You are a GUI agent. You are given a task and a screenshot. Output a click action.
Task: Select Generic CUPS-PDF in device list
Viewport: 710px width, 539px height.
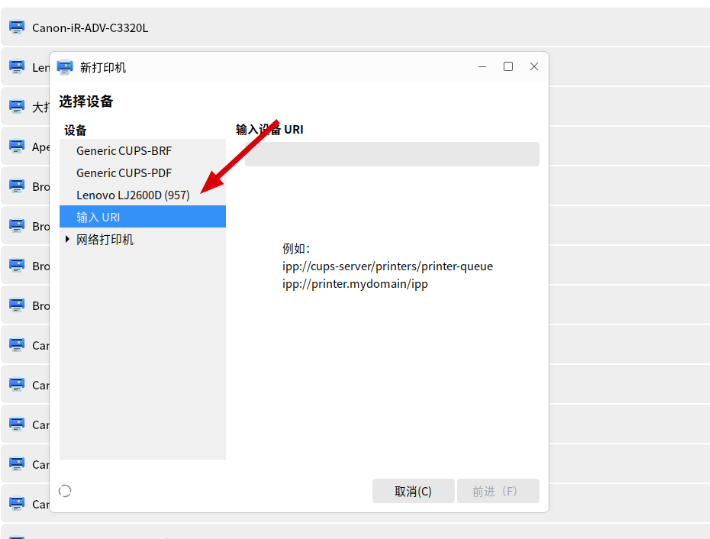[124, 173]
